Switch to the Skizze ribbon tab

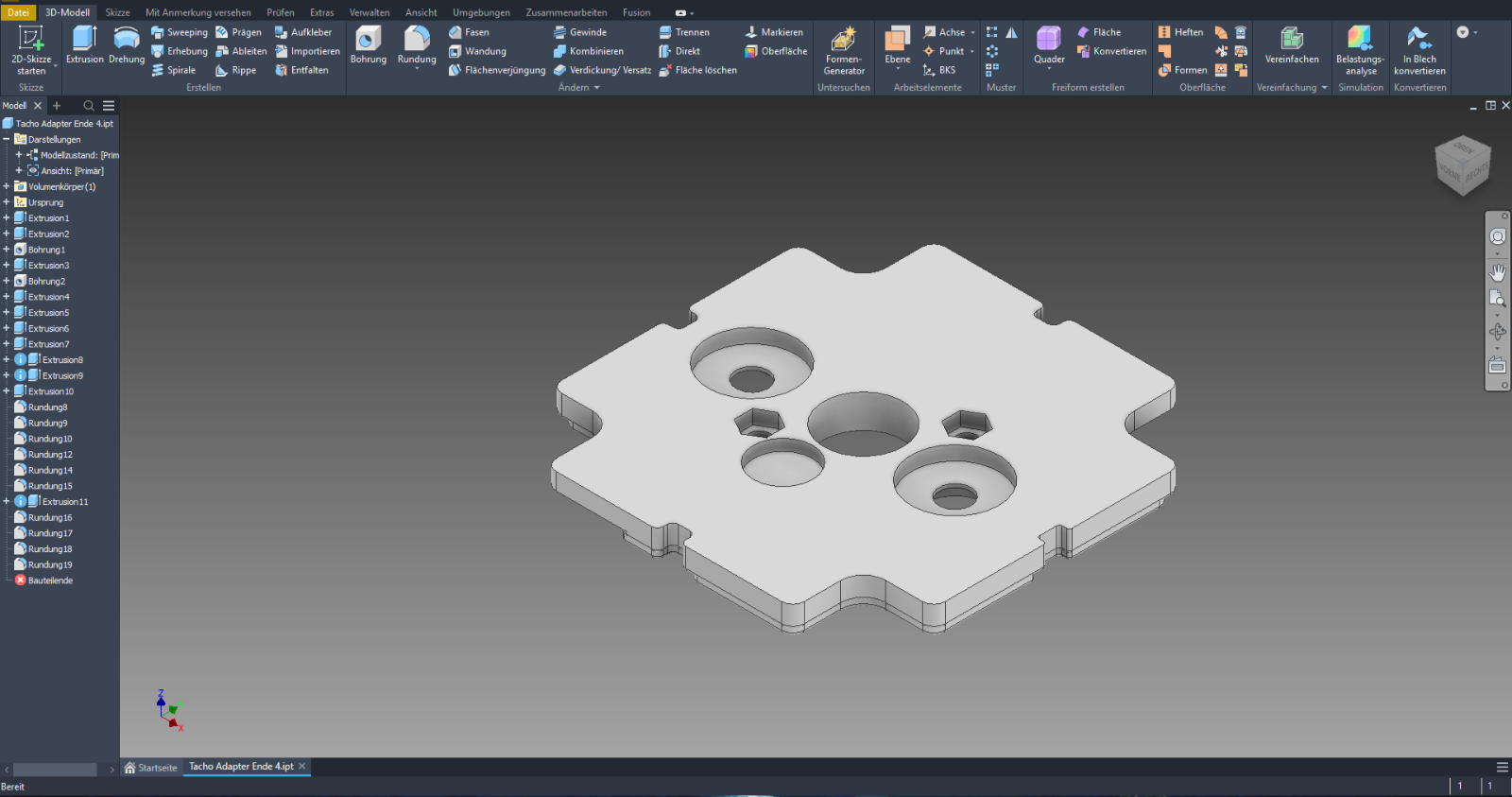[118, 12]
